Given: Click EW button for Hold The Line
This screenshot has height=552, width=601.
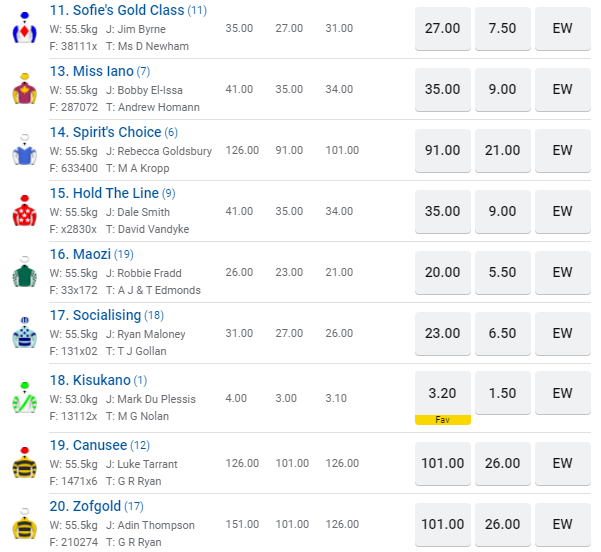Looking at the screenshot, I should click(563, 212).
